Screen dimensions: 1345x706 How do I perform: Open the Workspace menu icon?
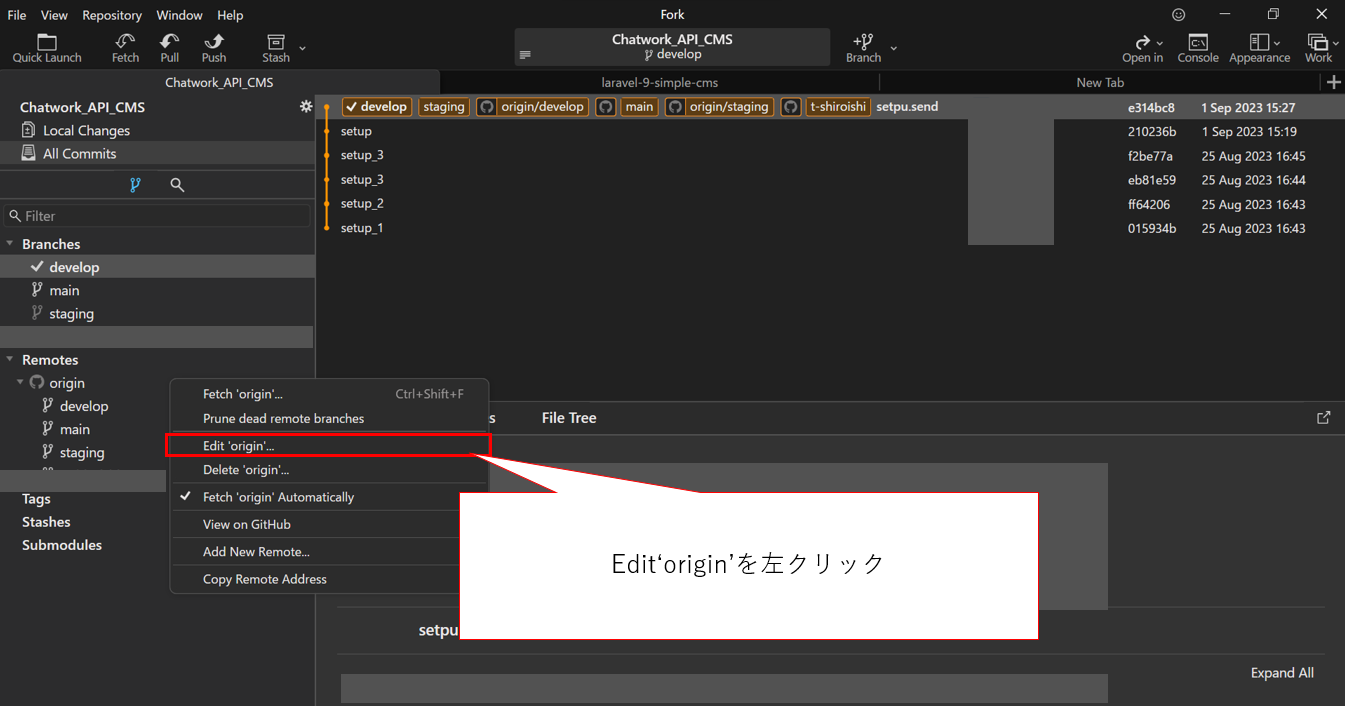pos(1319,48)
